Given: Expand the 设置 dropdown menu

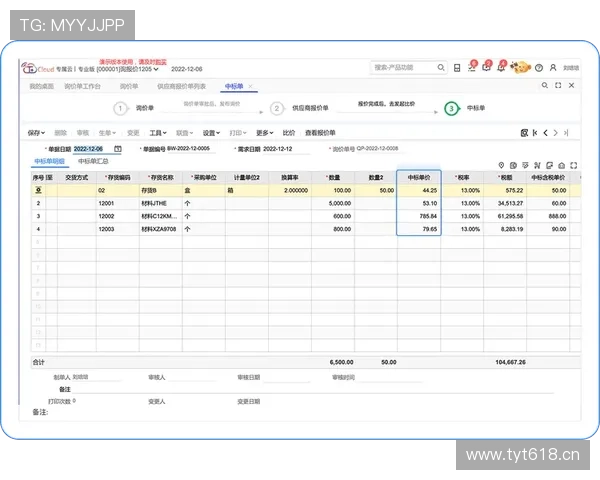Looking at the screenshot, I should (x=211, y=132).
